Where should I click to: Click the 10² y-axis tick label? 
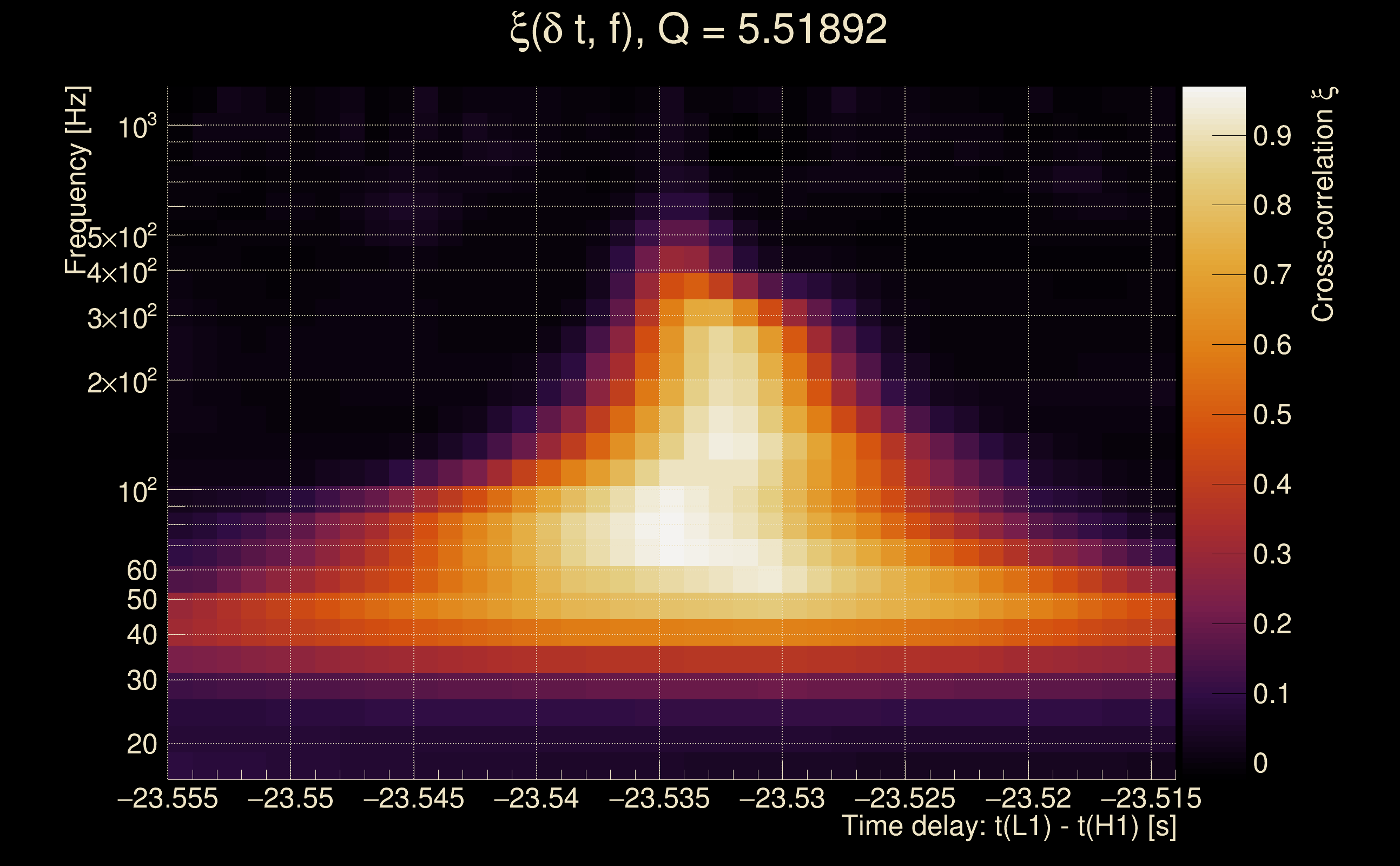coord(137,492)
